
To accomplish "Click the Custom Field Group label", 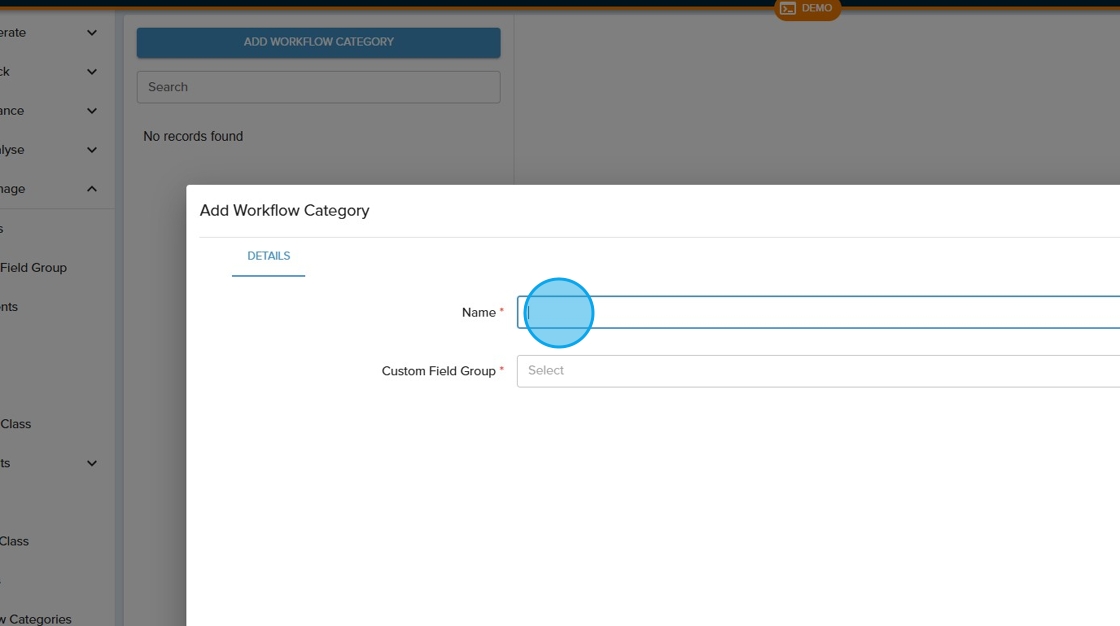I will 438,371.
